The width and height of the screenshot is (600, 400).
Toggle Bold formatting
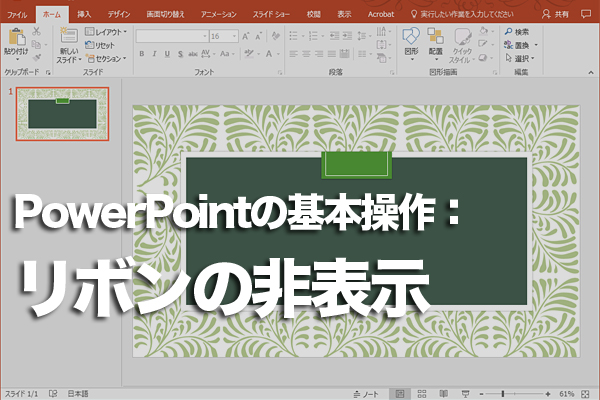tap(142, 54)
